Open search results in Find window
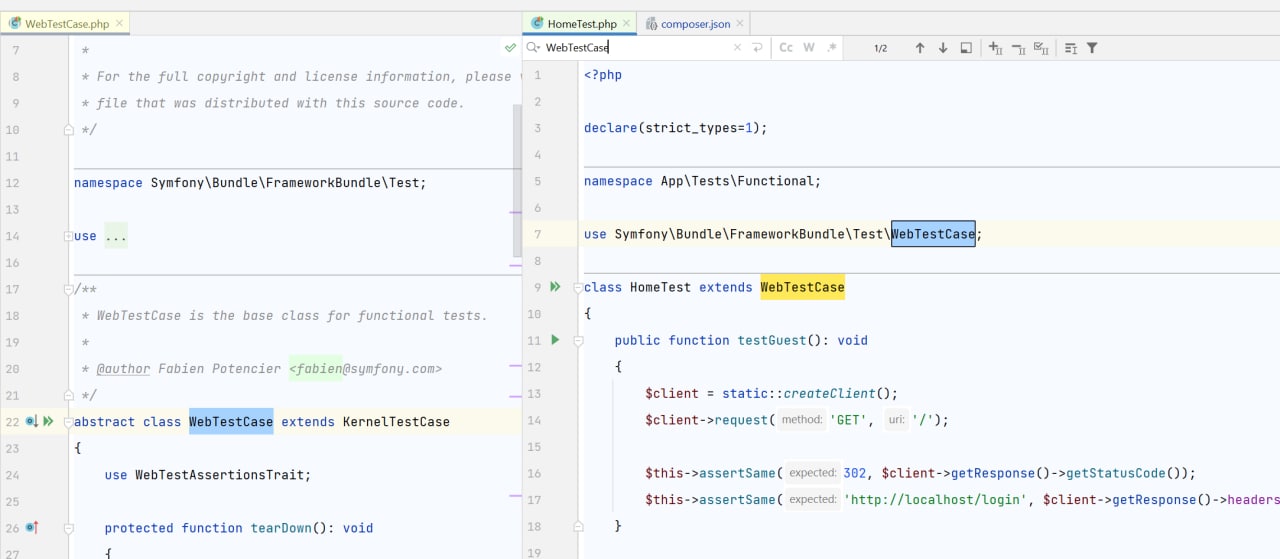 click(965, 48)
